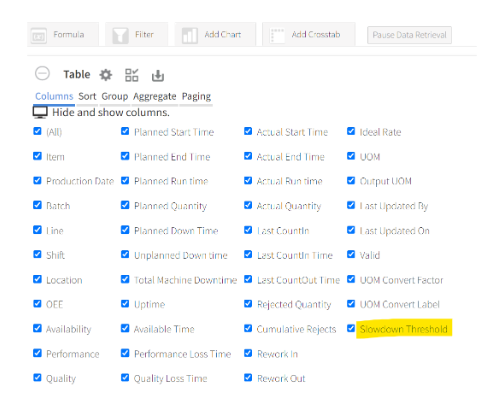Switch to the Sort tab
Image resolution: width=490 pixels, height=396 pixels.
pyautogui.click(x=87, y=96)
